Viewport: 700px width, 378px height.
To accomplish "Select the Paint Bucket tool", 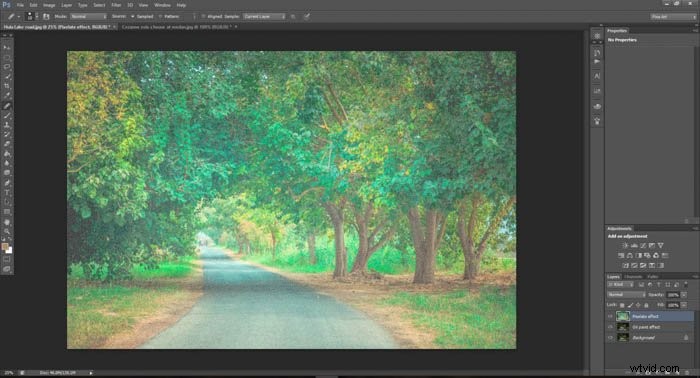I will (x=7, y=154).
